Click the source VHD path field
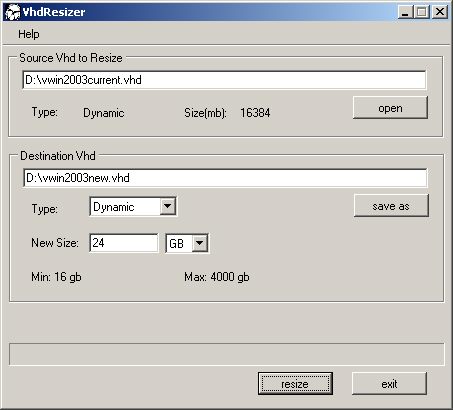 (x=224, y=80)
